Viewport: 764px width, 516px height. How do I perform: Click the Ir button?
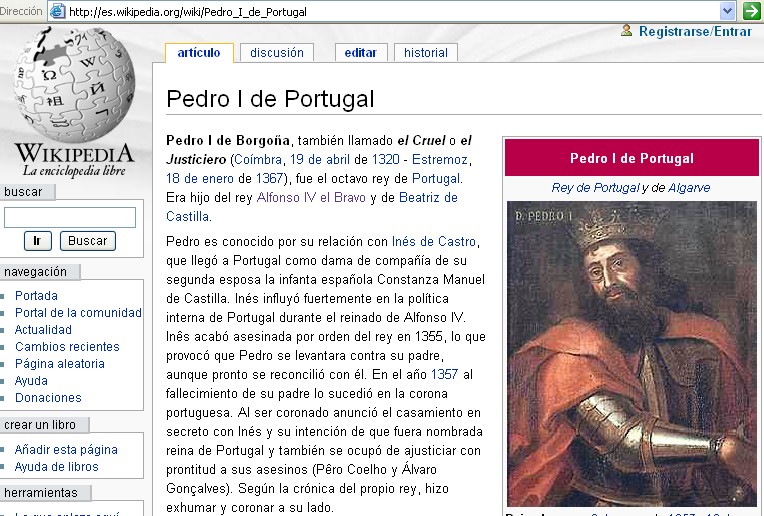(38, 241)
